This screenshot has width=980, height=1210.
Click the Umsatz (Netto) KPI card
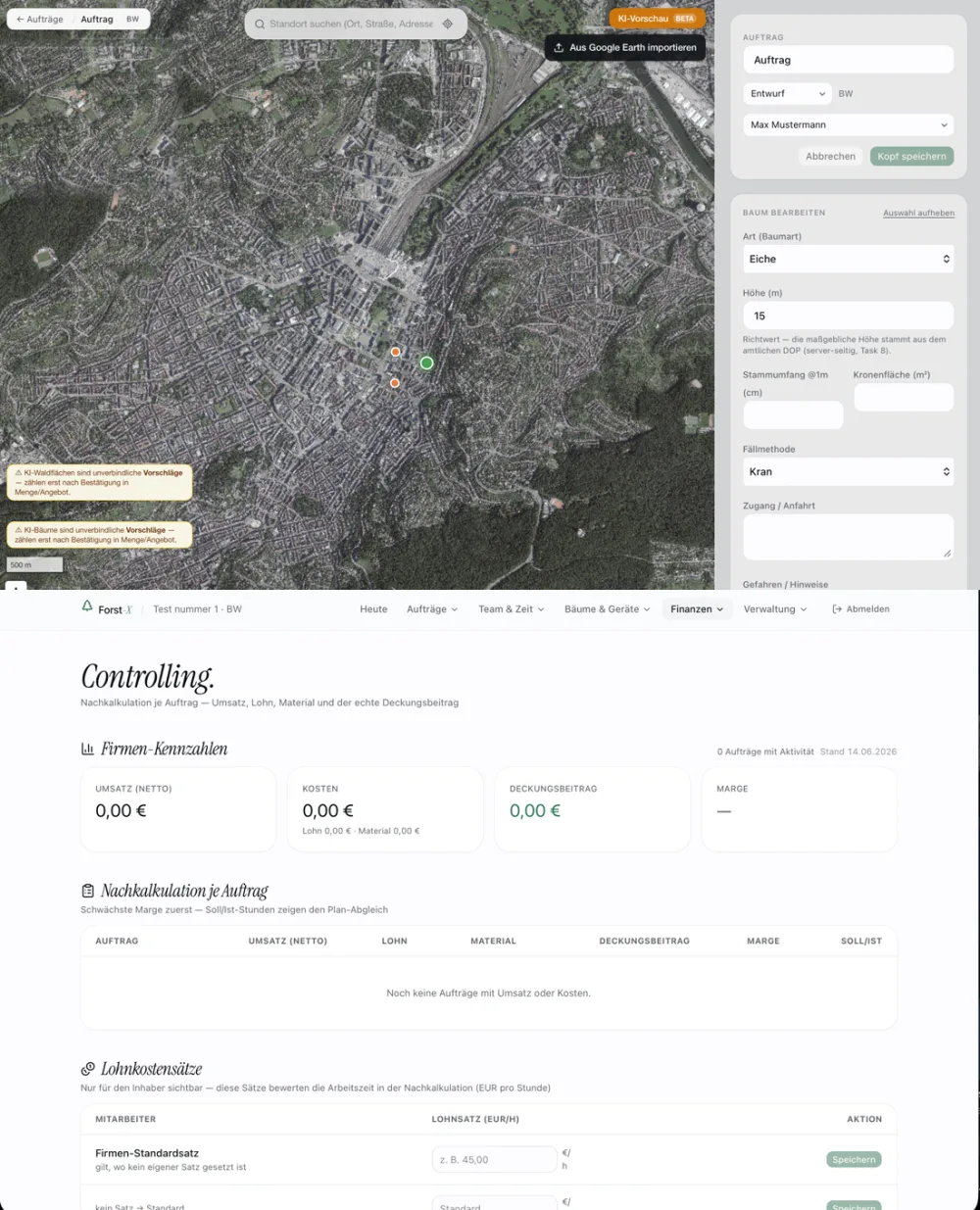(178, 809)
